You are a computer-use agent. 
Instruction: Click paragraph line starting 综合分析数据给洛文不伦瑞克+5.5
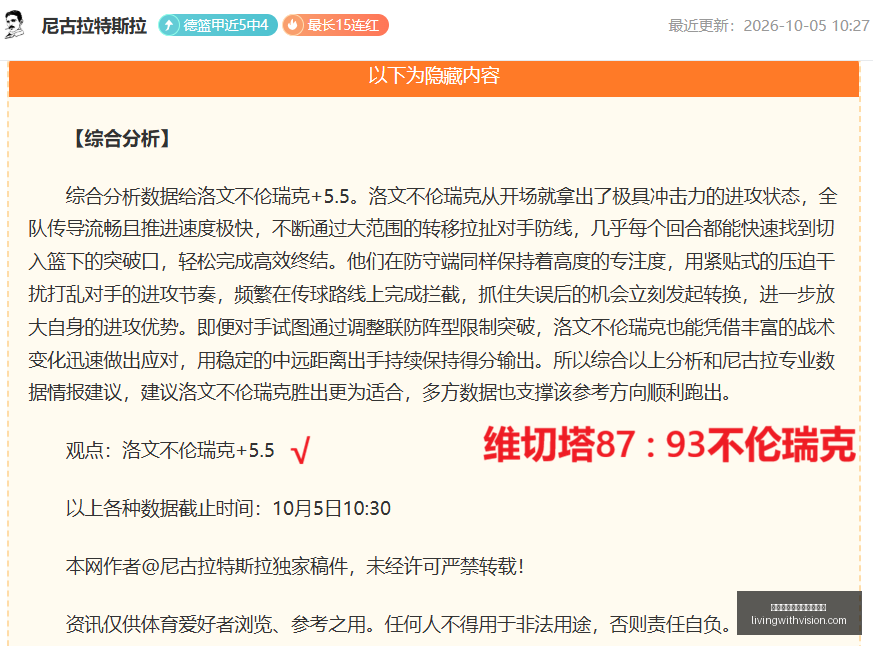coord(451,196)
